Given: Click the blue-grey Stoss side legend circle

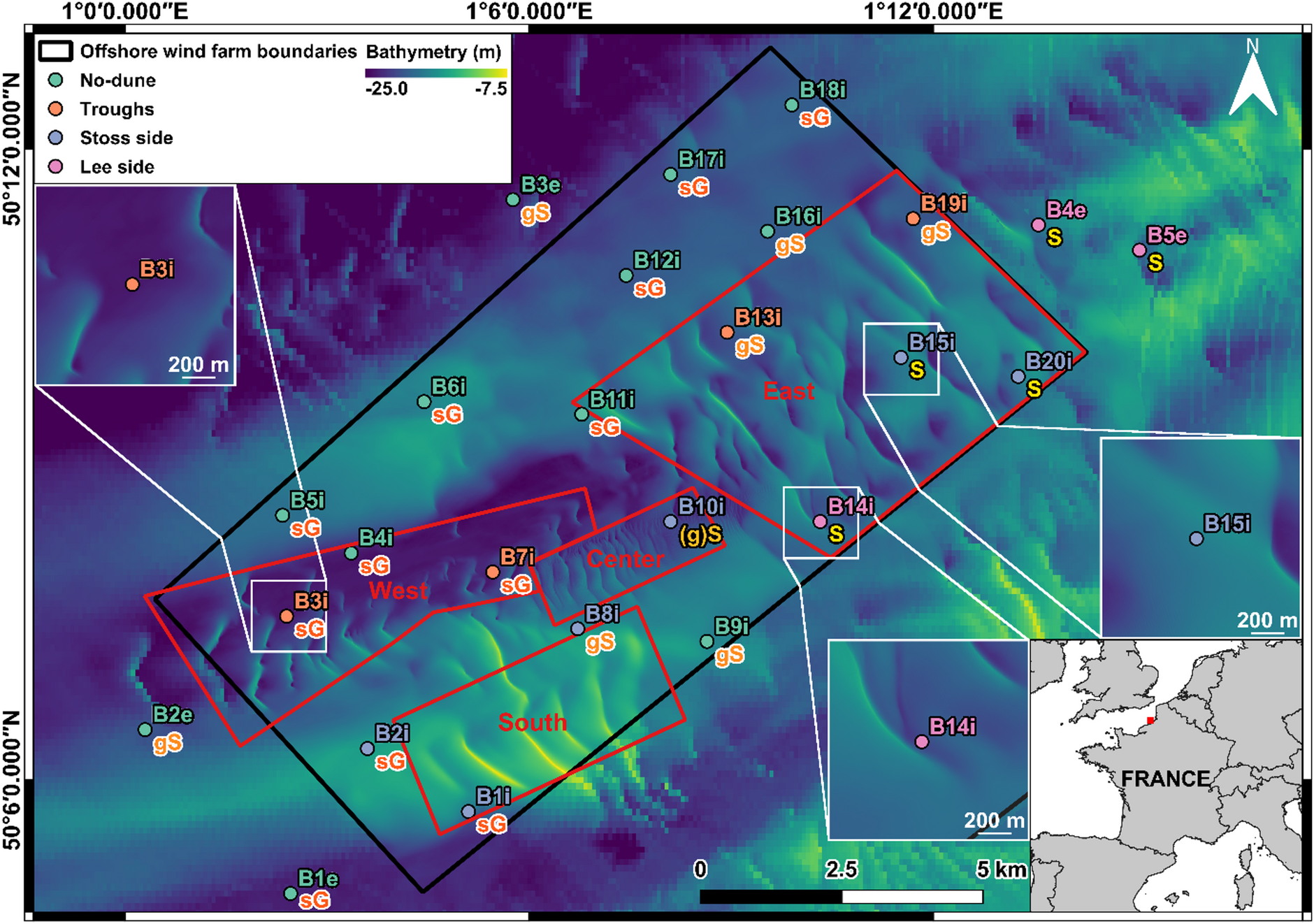Looking at the screenshot, I should (55, 138).
